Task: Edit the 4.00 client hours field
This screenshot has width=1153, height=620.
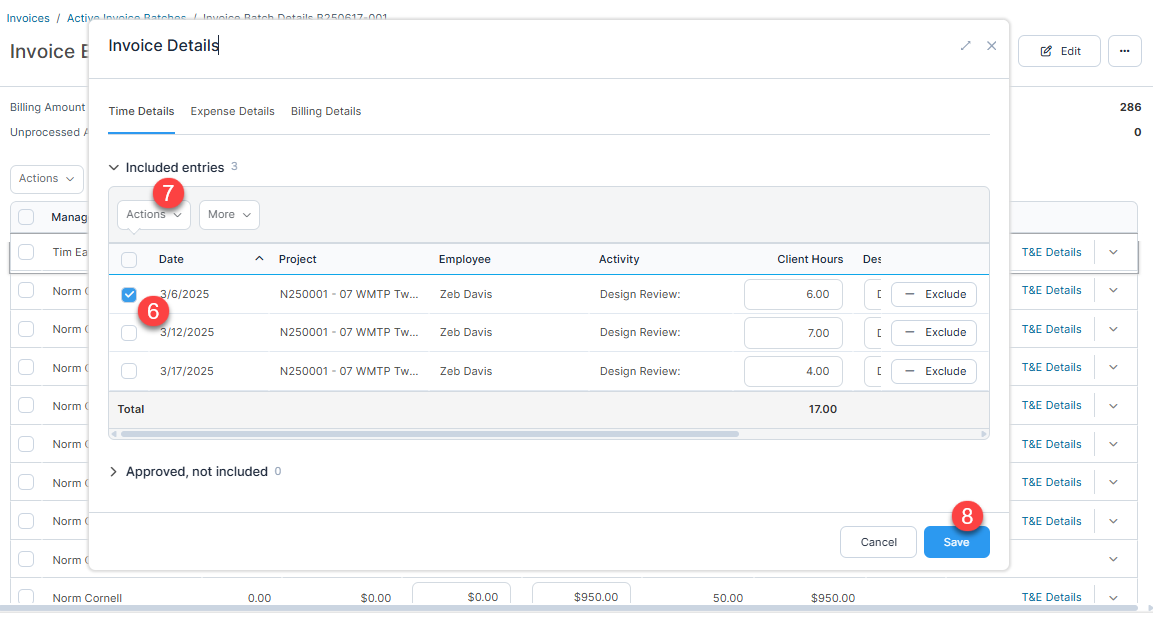Action: [x=793, y=371]
